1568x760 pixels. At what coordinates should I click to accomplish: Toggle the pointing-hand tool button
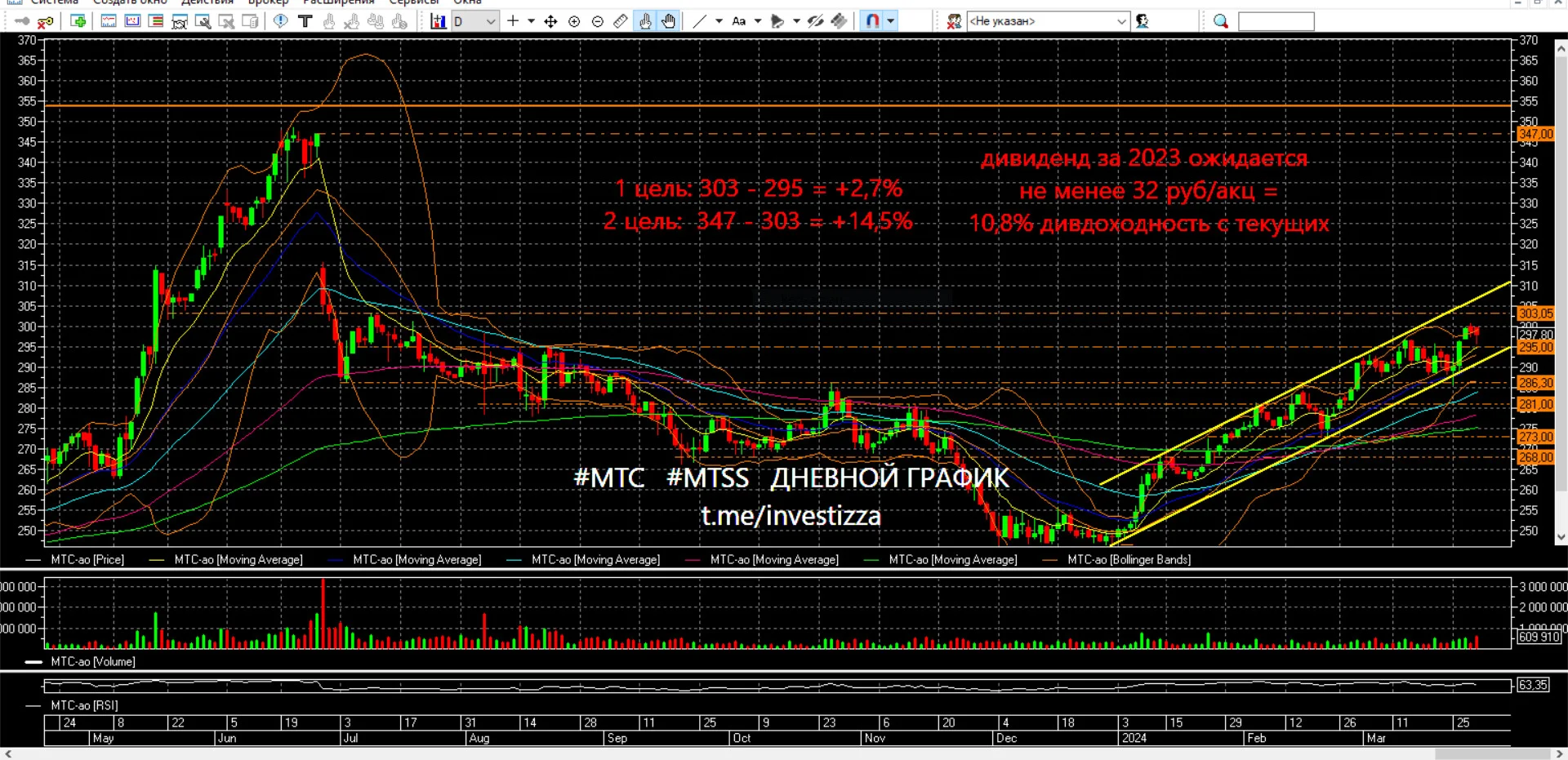645,21
